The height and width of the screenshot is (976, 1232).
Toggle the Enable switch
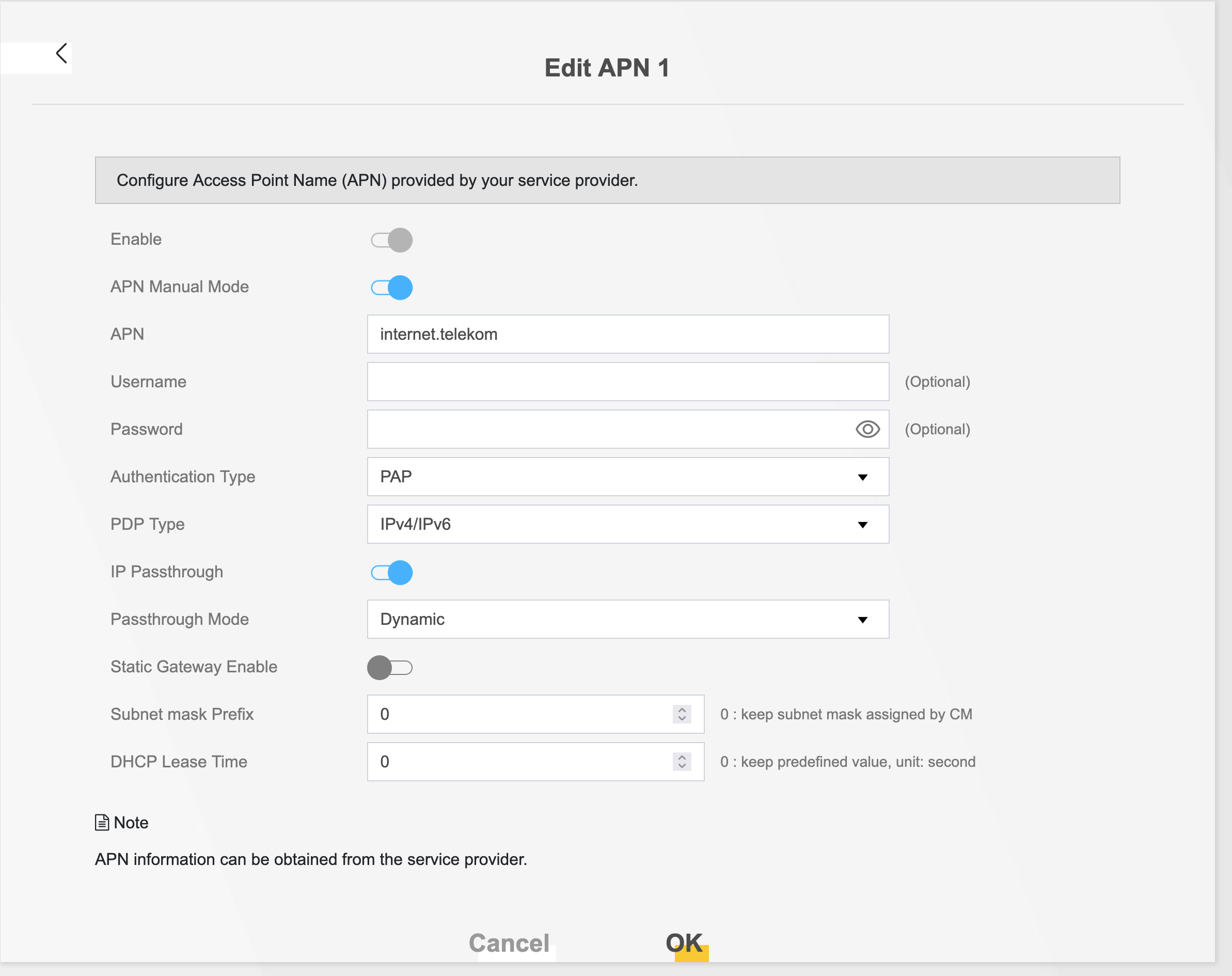point(391,240)
